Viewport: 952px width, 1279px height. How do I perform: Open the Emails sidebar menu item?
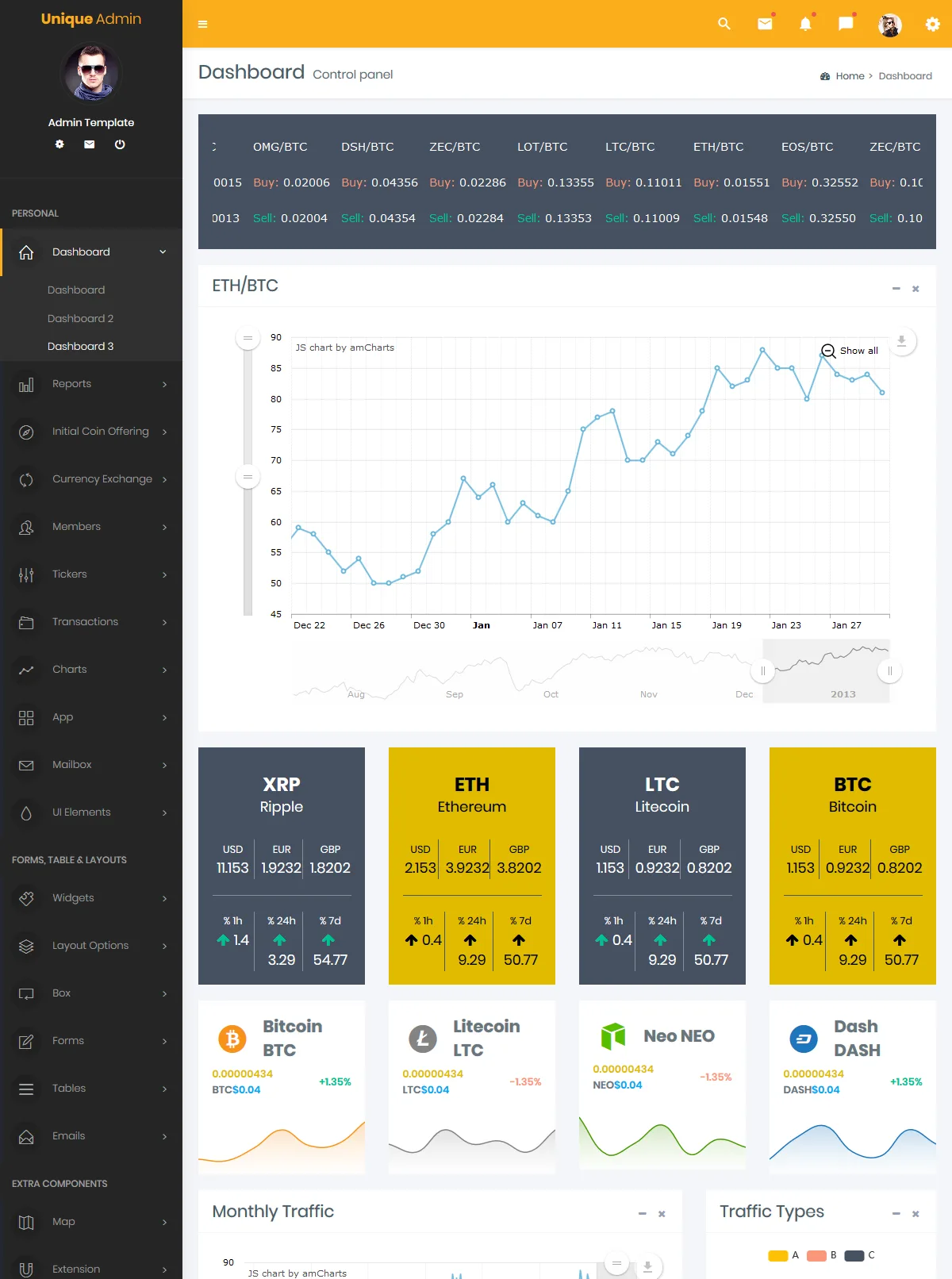(91, 1136)
